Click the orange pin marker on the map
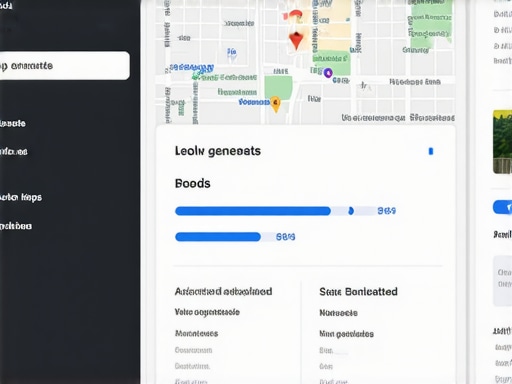The image size is (512, 384). 275,104
